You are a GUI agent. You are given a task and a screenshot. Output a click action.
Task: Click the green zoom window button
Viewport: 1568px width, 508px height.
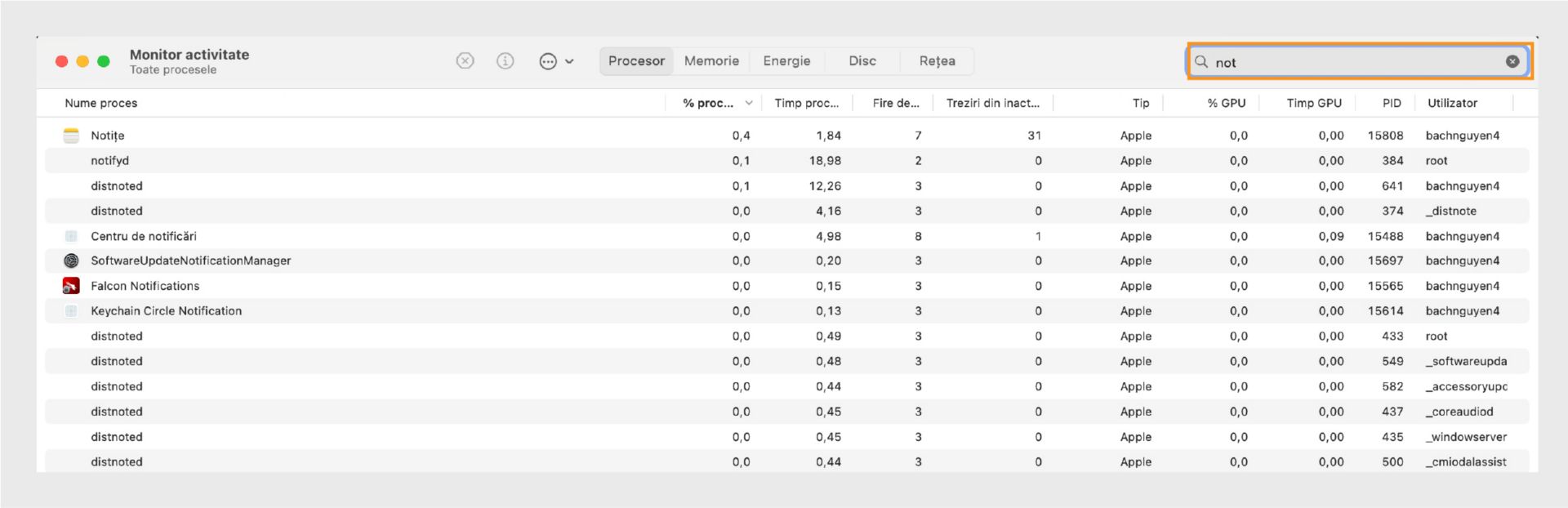coord(104,61)
